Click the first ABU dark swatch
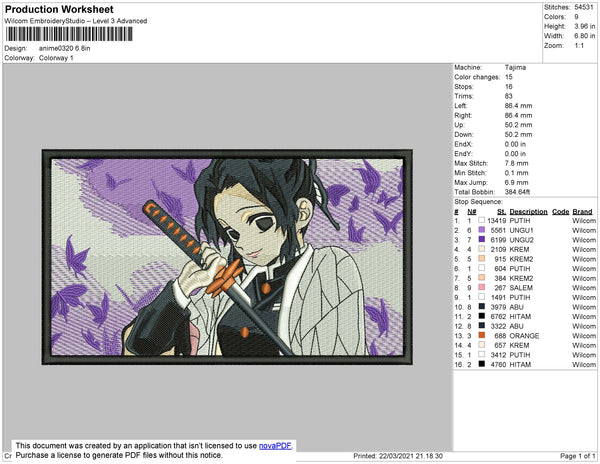The height and width of the screenshot is (464, 600). (481, 307)
